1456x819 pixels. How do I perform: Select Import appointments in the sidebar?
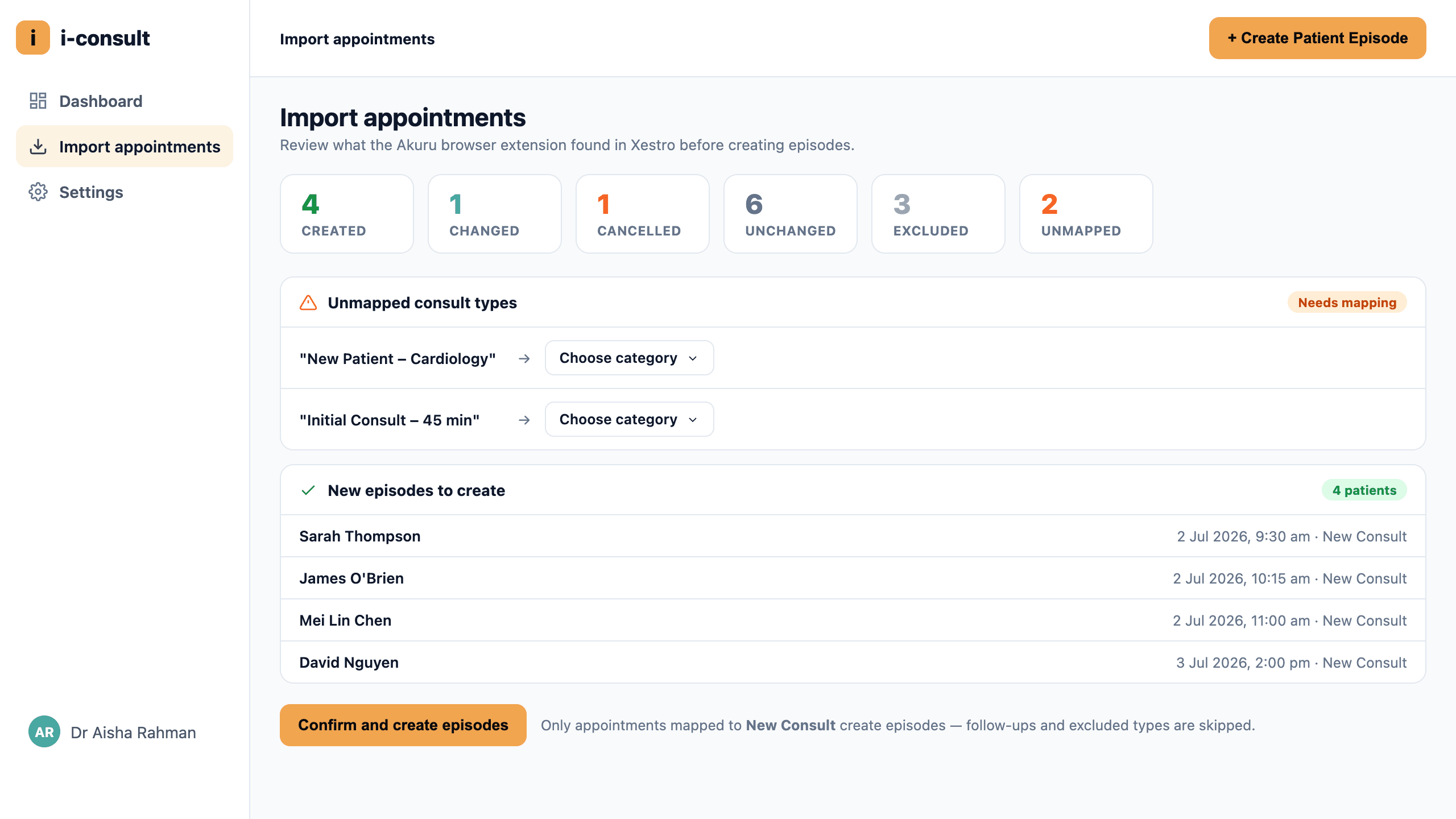click(125, 147)
